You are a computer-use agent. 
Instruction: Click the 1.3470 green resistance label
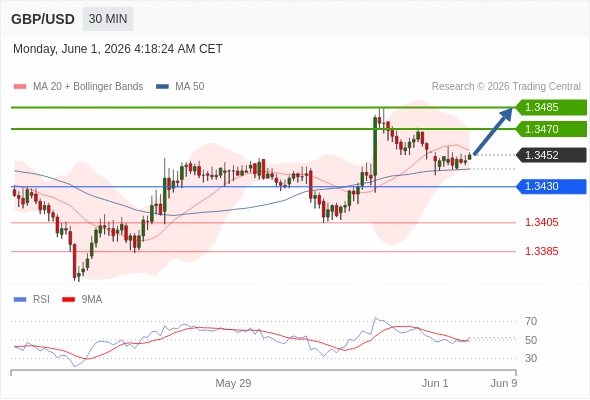[551, 129]
